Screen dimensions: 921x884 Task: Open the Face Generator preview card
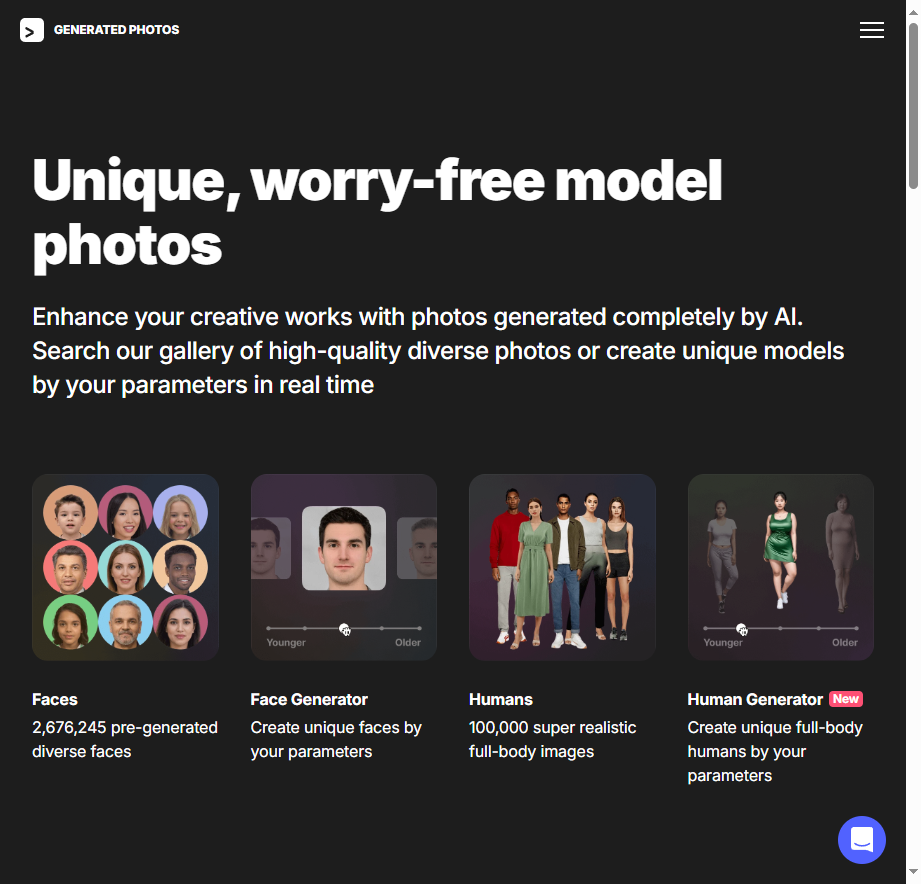coord(344,567)
